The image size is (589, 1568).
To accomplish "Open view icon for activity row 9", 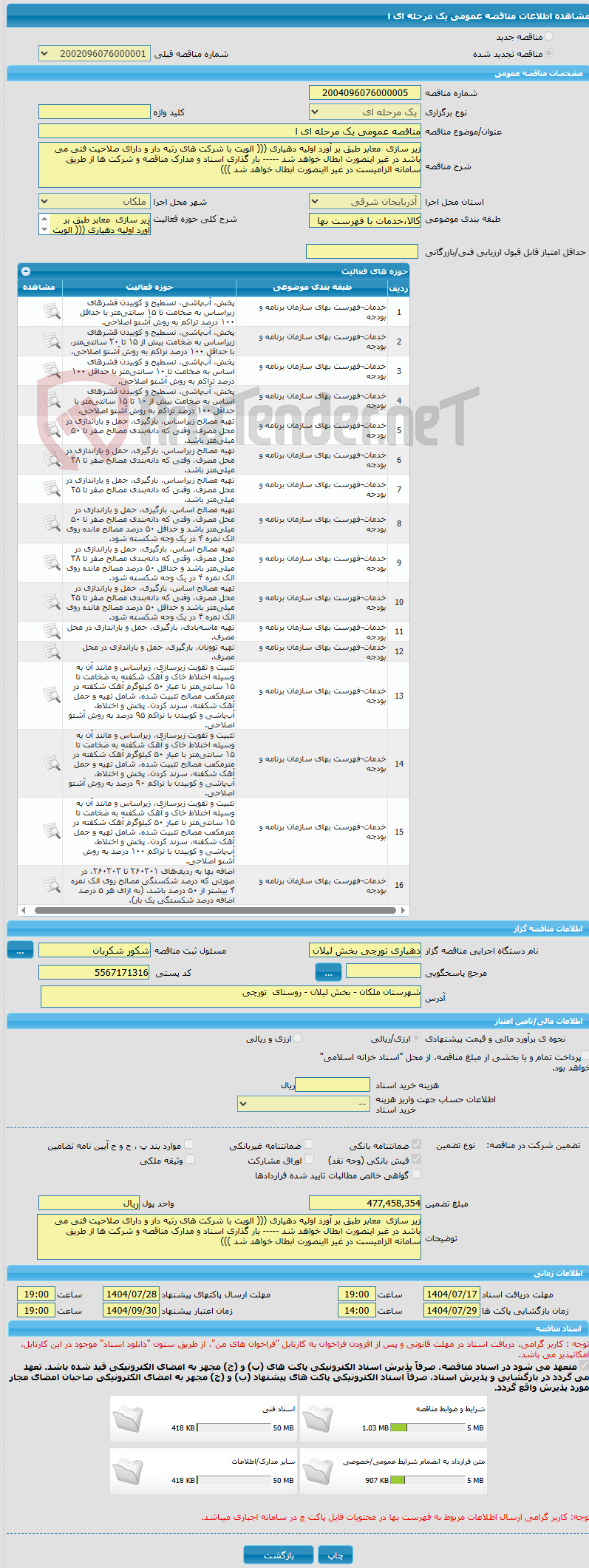I will pyautogui.click(x=51, y=562).
